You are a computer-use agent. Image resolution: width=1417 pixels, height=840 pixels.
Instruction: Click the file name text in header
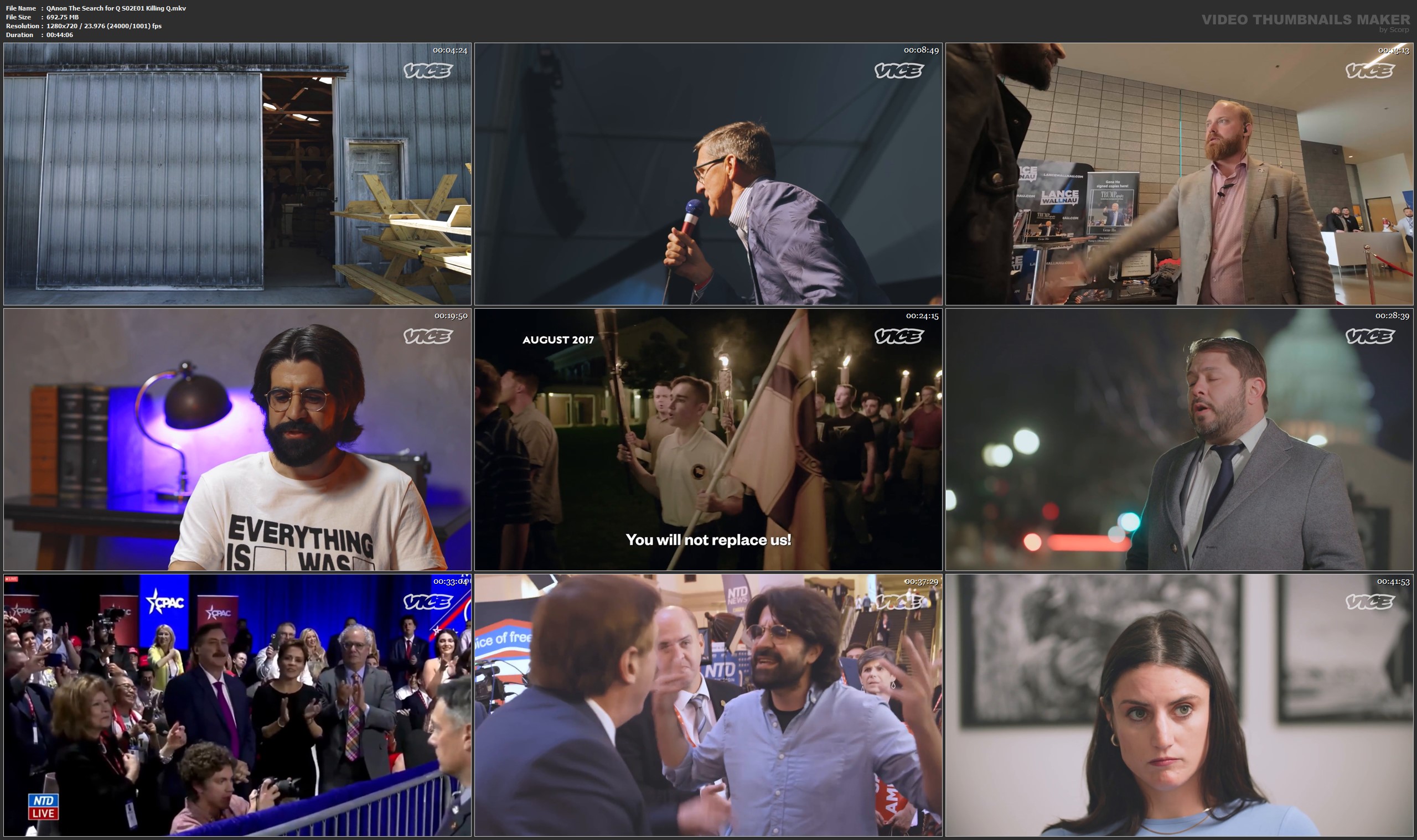(x=116, y=8)
